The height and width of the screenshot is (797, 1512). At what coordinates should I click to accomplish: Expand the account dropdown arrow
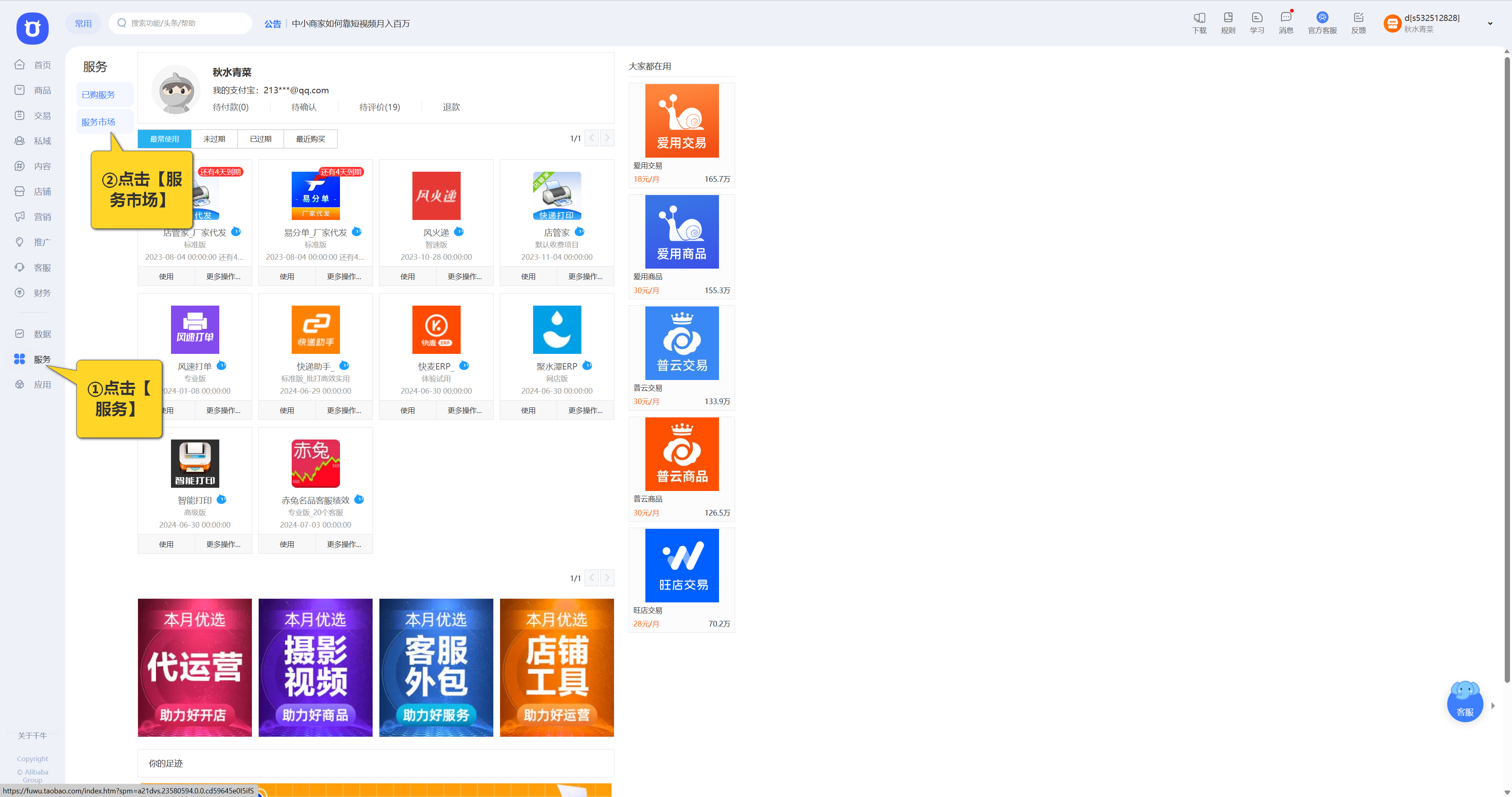[1490, 24]
